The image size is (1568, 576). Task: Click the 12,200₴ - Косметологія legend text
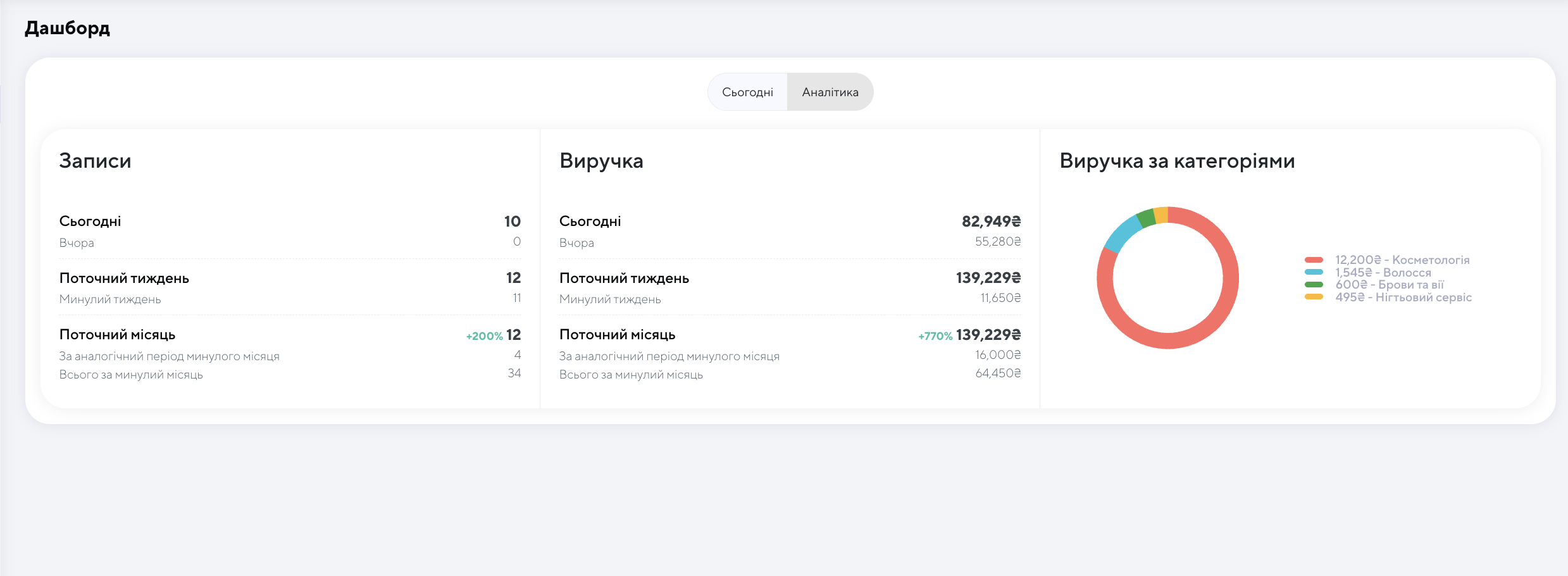pyautogui.click(x=1402, y=260)
